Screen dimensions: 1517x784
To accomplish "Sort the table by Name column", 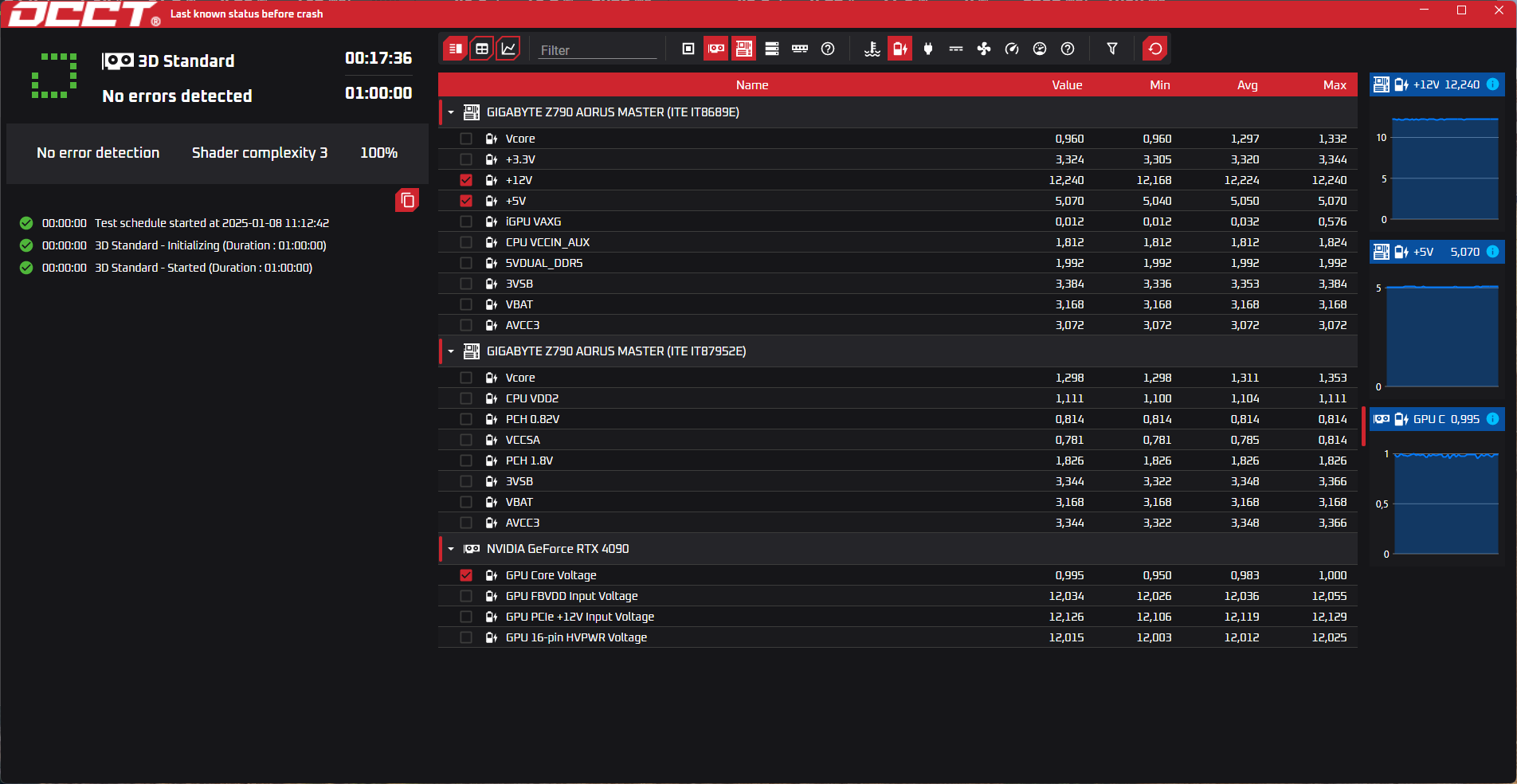I will pyautogui.click(x=752, y=85).
